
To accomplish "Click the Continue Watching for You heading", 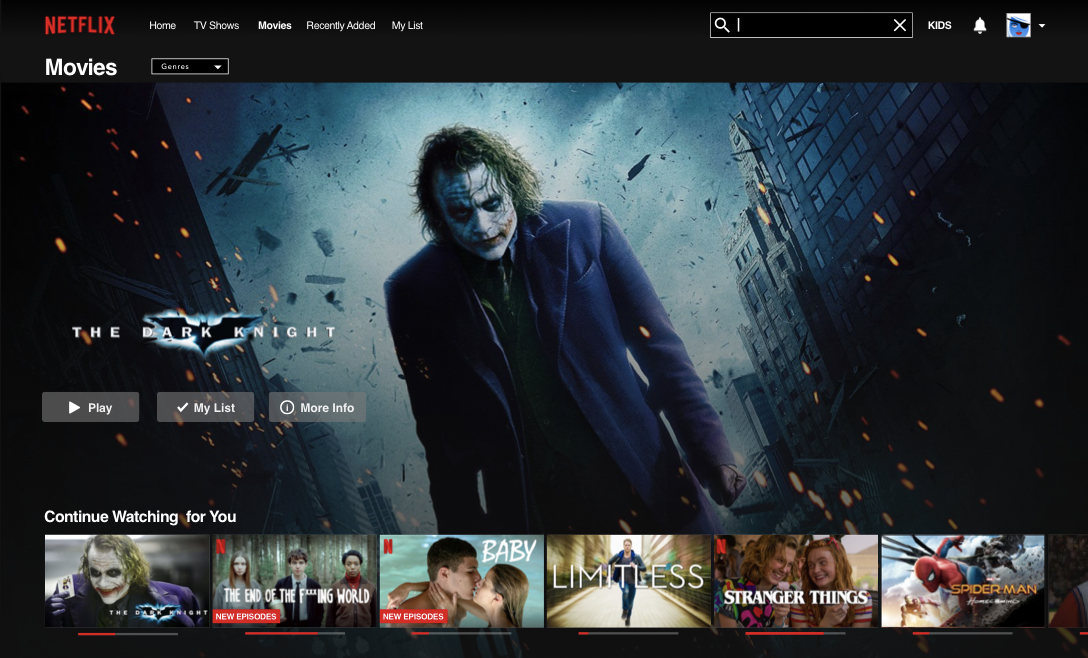I will click(x=140, y=516).
